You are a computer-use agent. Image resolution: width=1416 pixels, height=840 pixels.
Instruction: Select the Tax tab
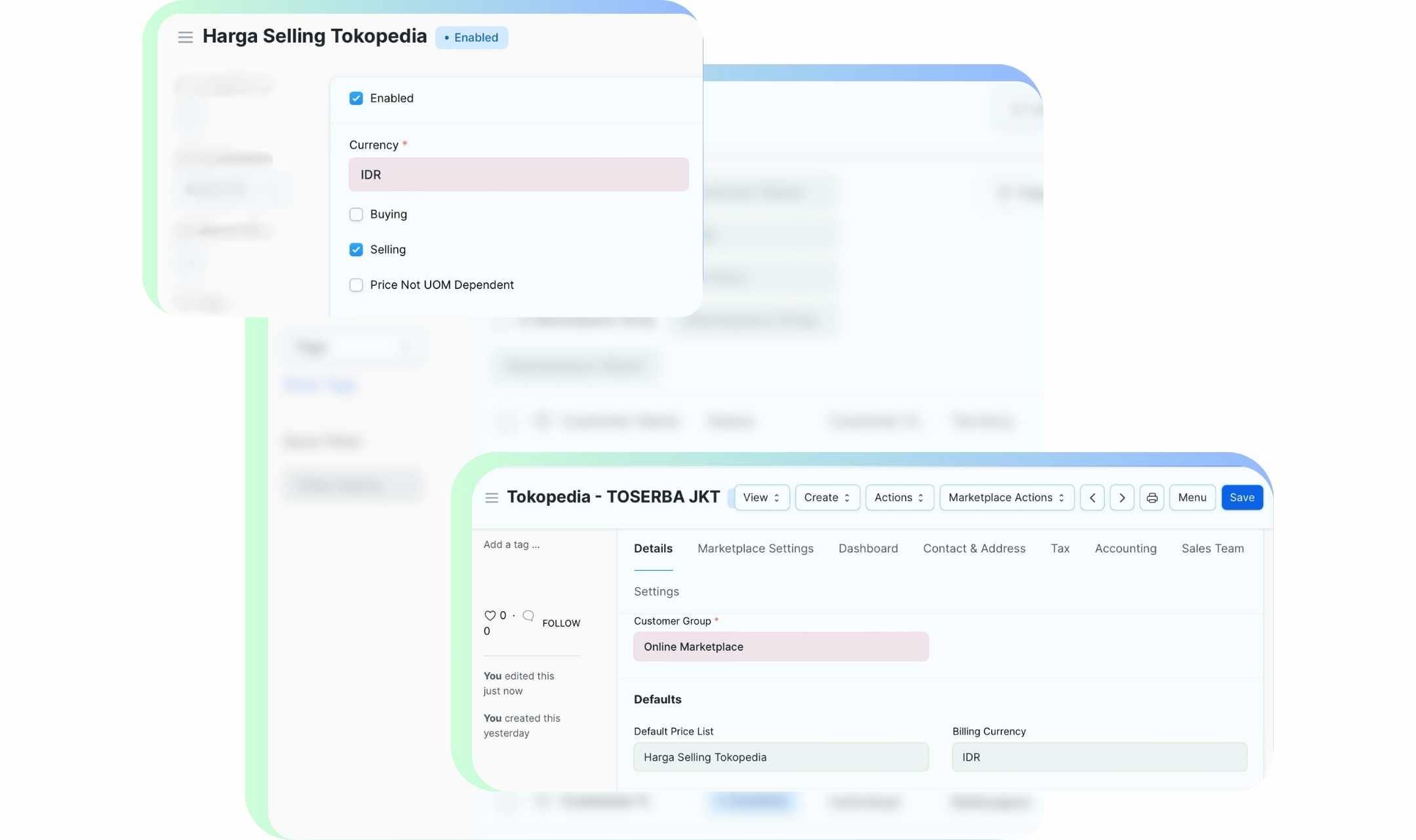point(1060,549)
